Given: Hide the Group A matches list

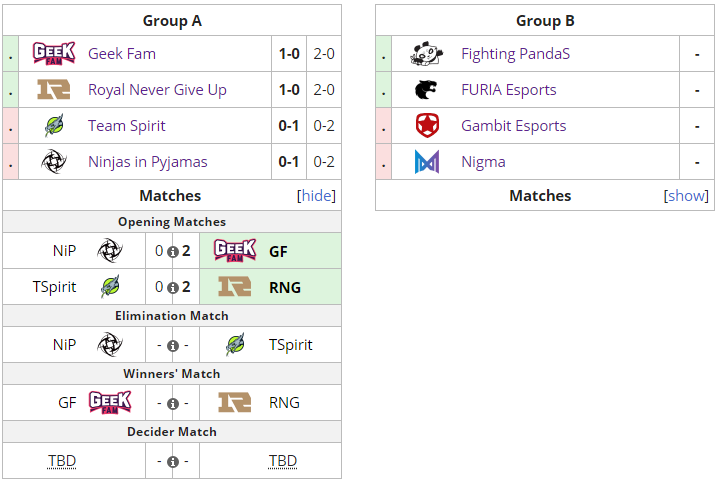Looking at the screenshot, I should [x=316, y=196].
